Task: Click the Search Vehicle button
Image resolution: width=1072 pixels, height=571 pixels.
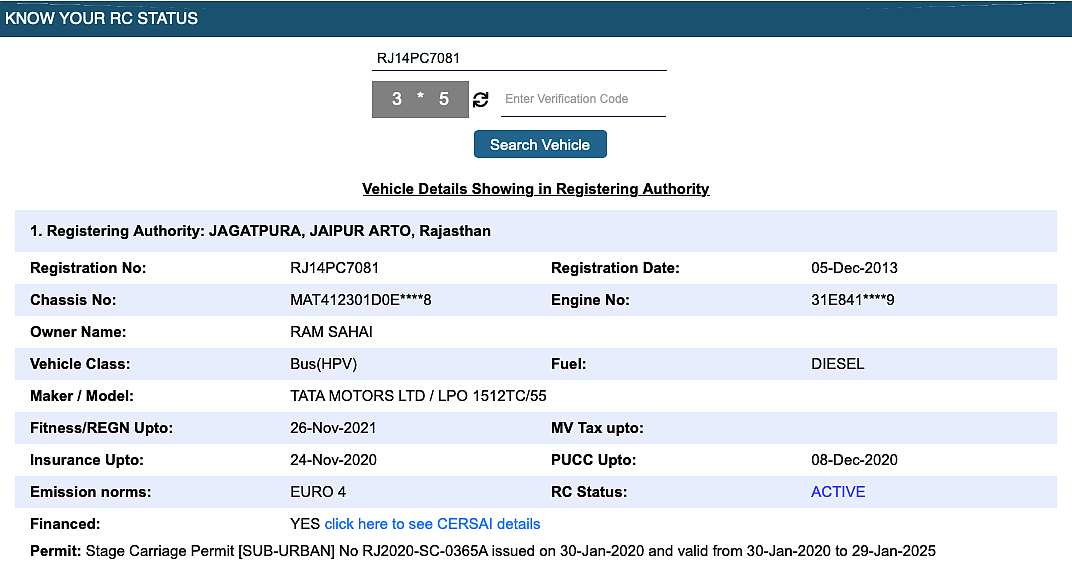Action: [540, 144]
